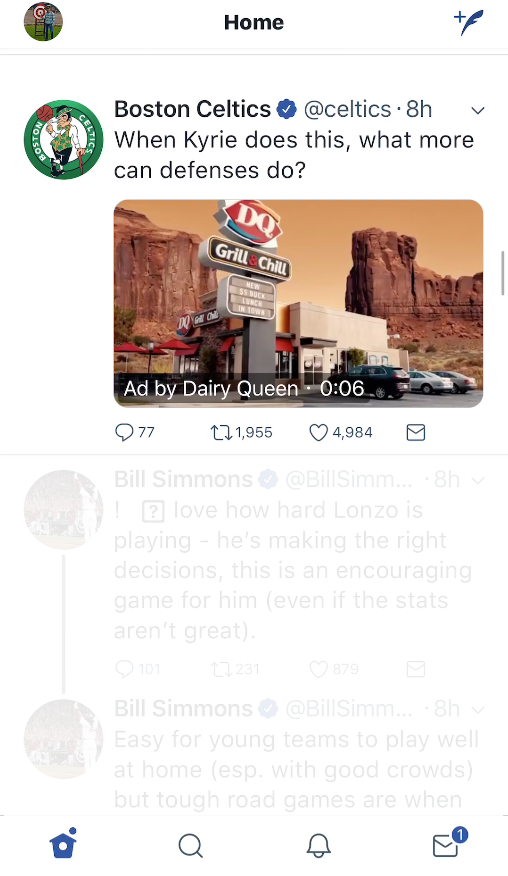Open the @celtics handle link
The height and width of the screenshot is (876, 508).
[347, 109]
